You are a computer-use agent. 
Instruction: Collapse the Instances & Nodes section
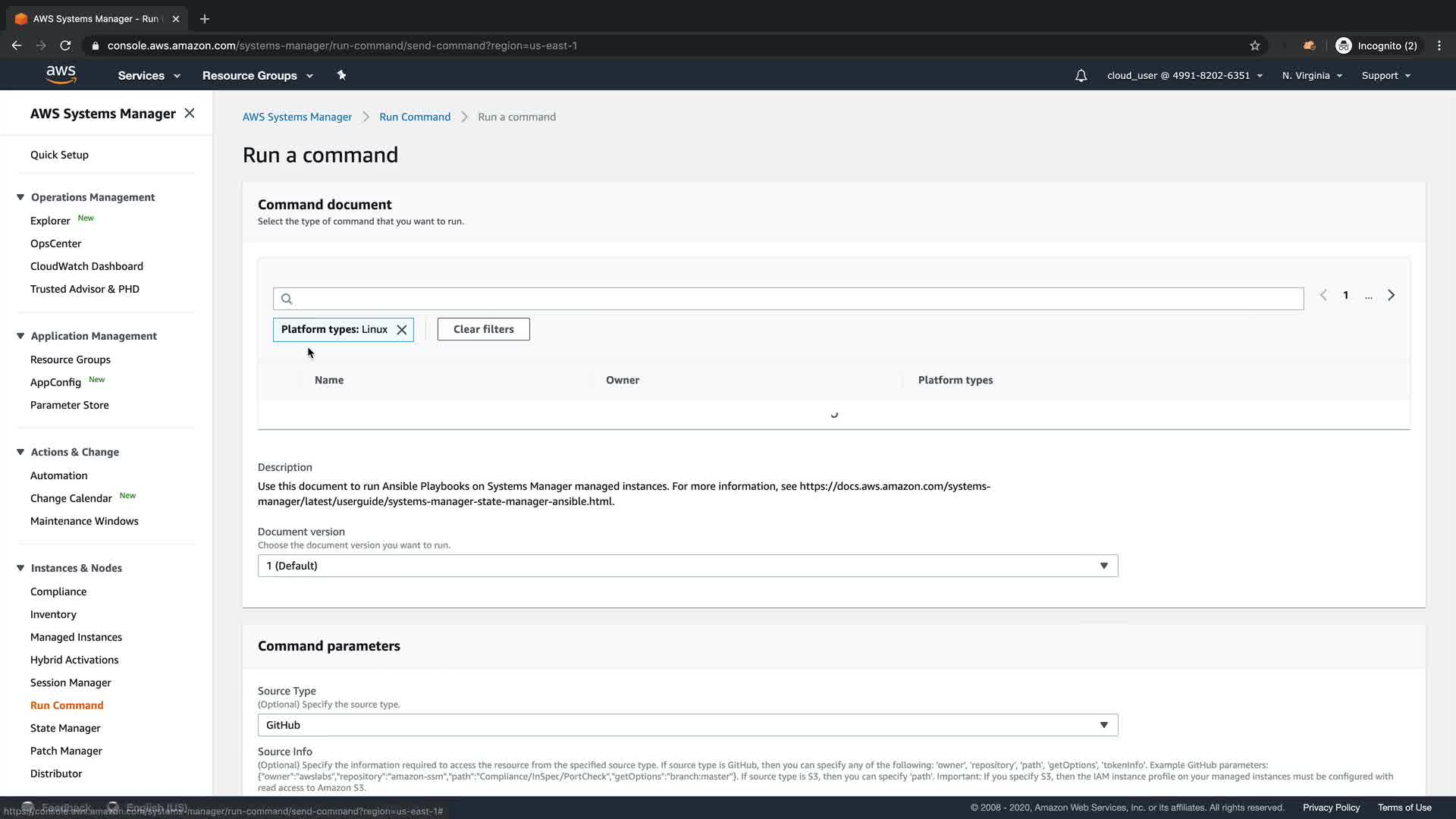point(20,568)
